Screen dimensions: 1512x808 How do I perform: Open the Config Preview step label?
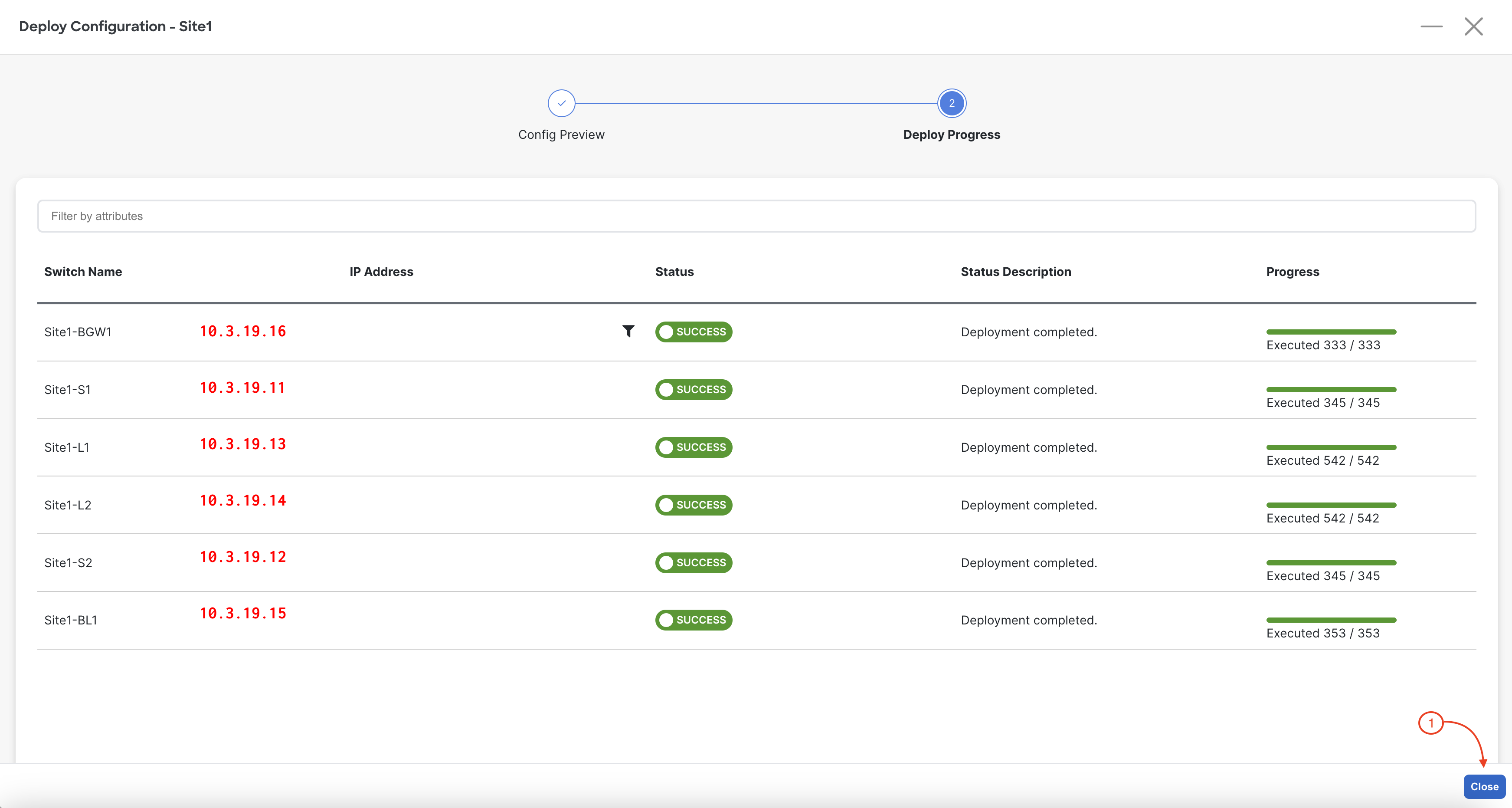561,135
